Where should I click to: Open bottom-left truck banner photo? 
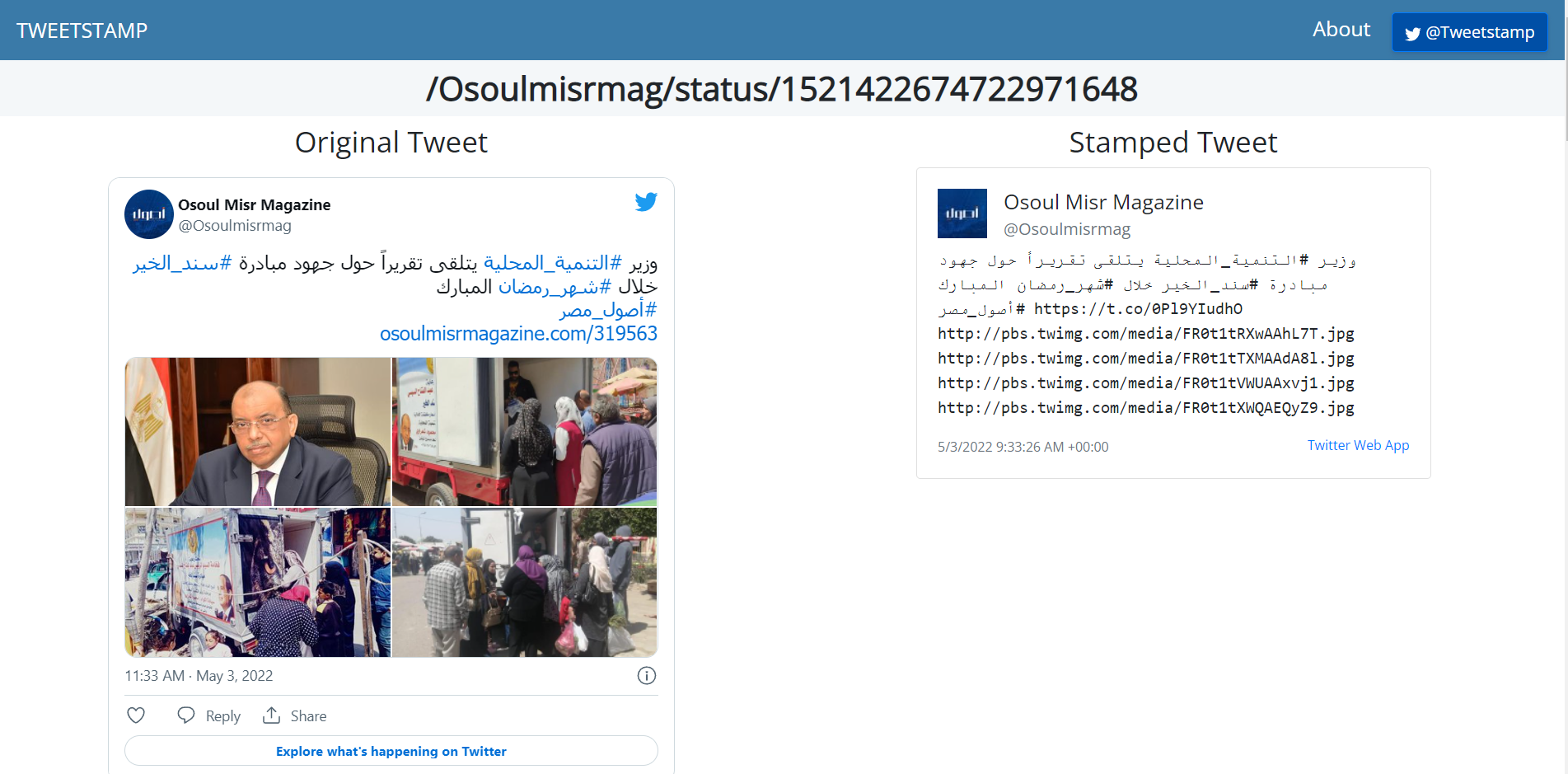[x=258, y=583]
